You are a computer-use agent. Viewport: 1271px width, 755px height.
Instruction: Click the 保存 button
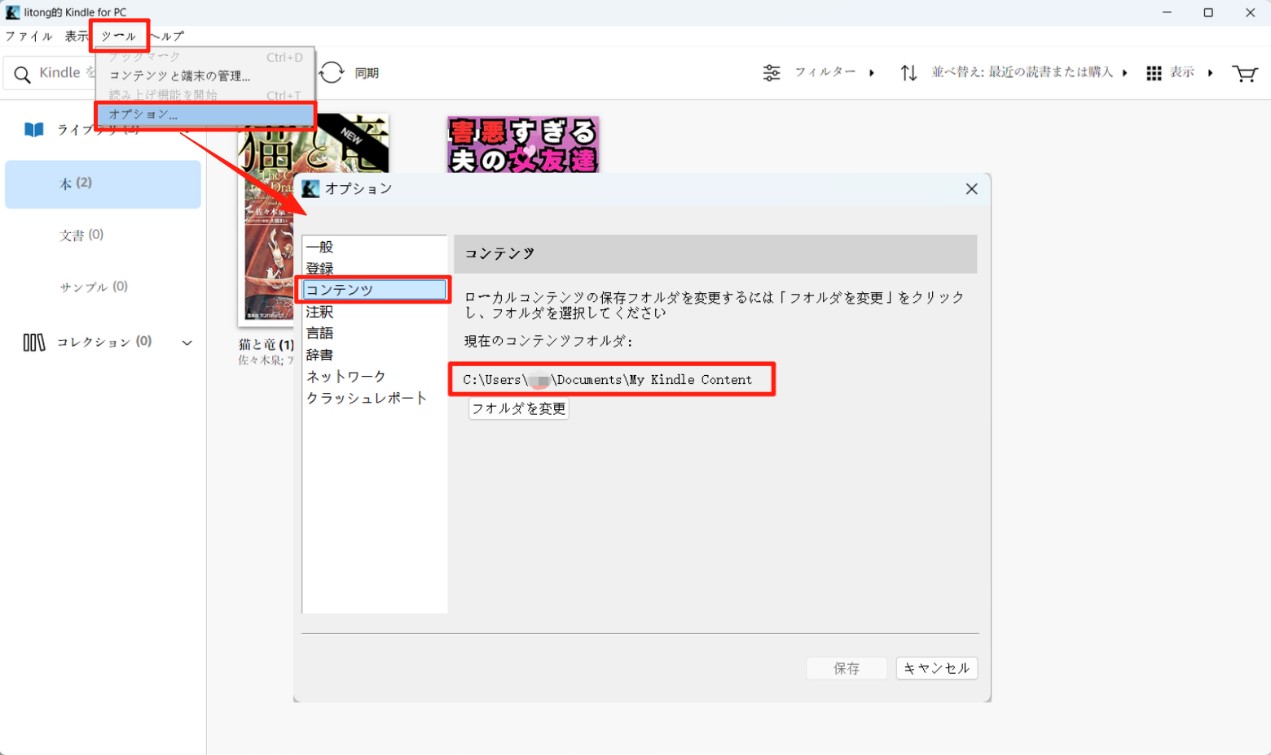click(x=847, y=668)
